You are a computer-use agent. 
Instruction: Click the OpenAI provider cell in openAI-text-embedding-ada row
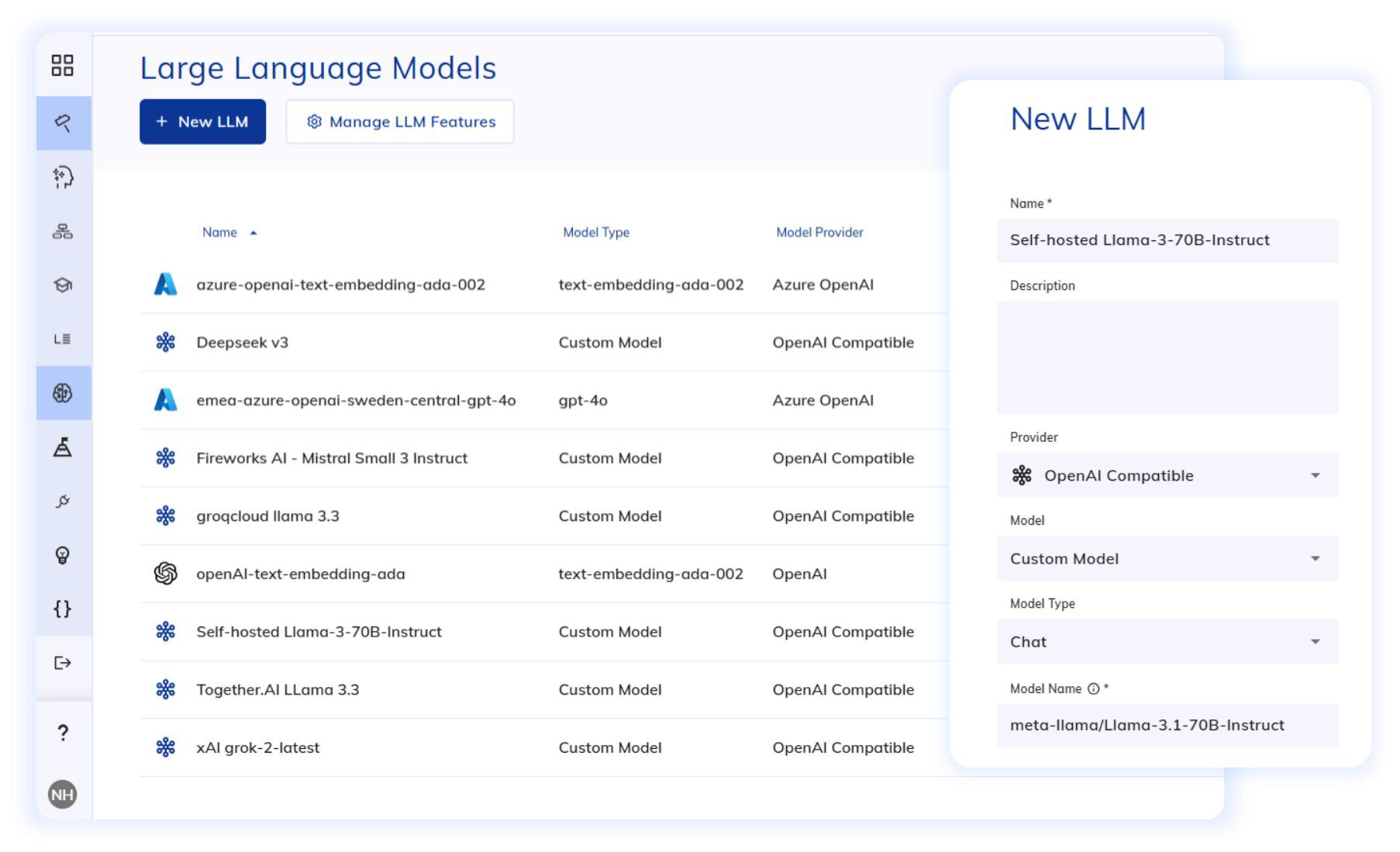(x=799, y=574)
